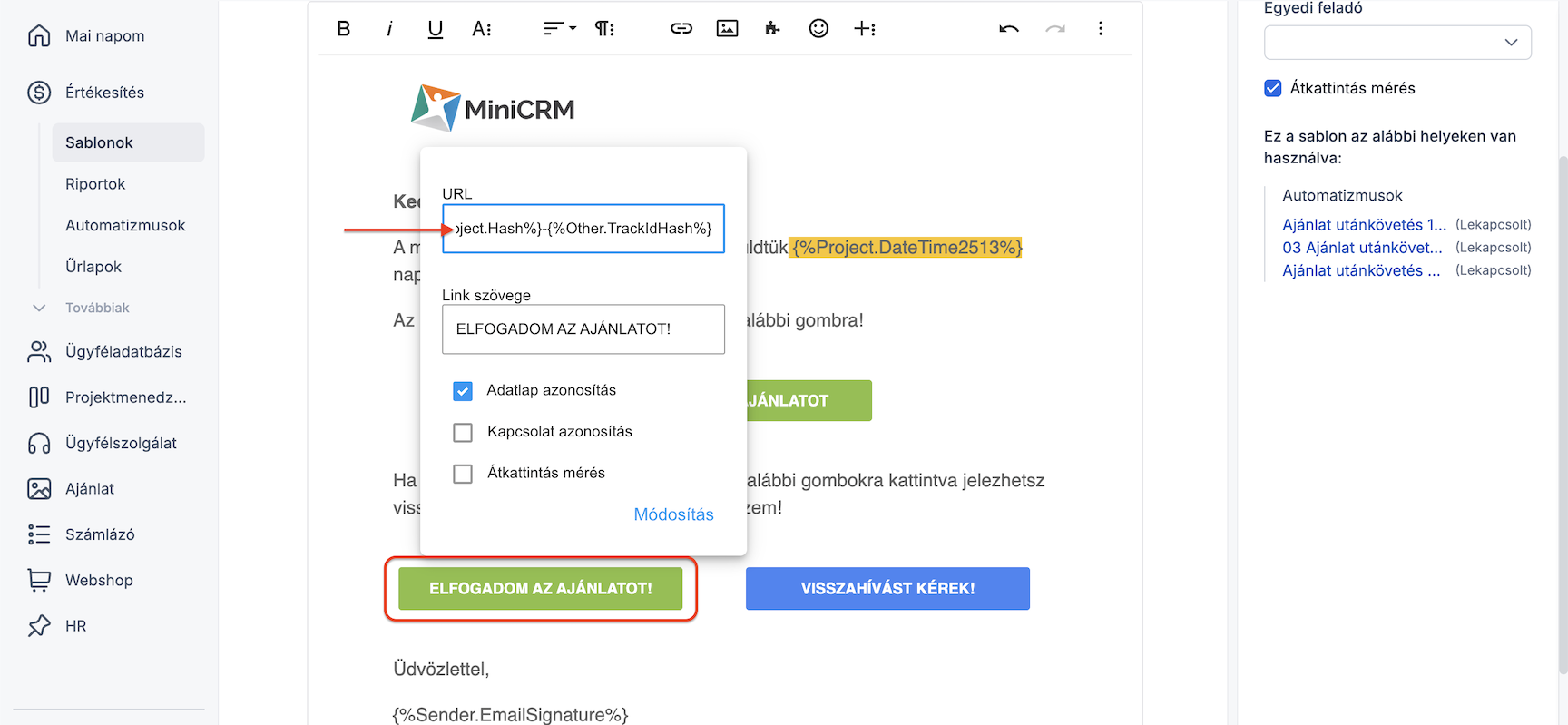Click the Ajánlat picture icon
This screenshot has height=725, width=1568.
pyautogui.click(x=39, y=489)
